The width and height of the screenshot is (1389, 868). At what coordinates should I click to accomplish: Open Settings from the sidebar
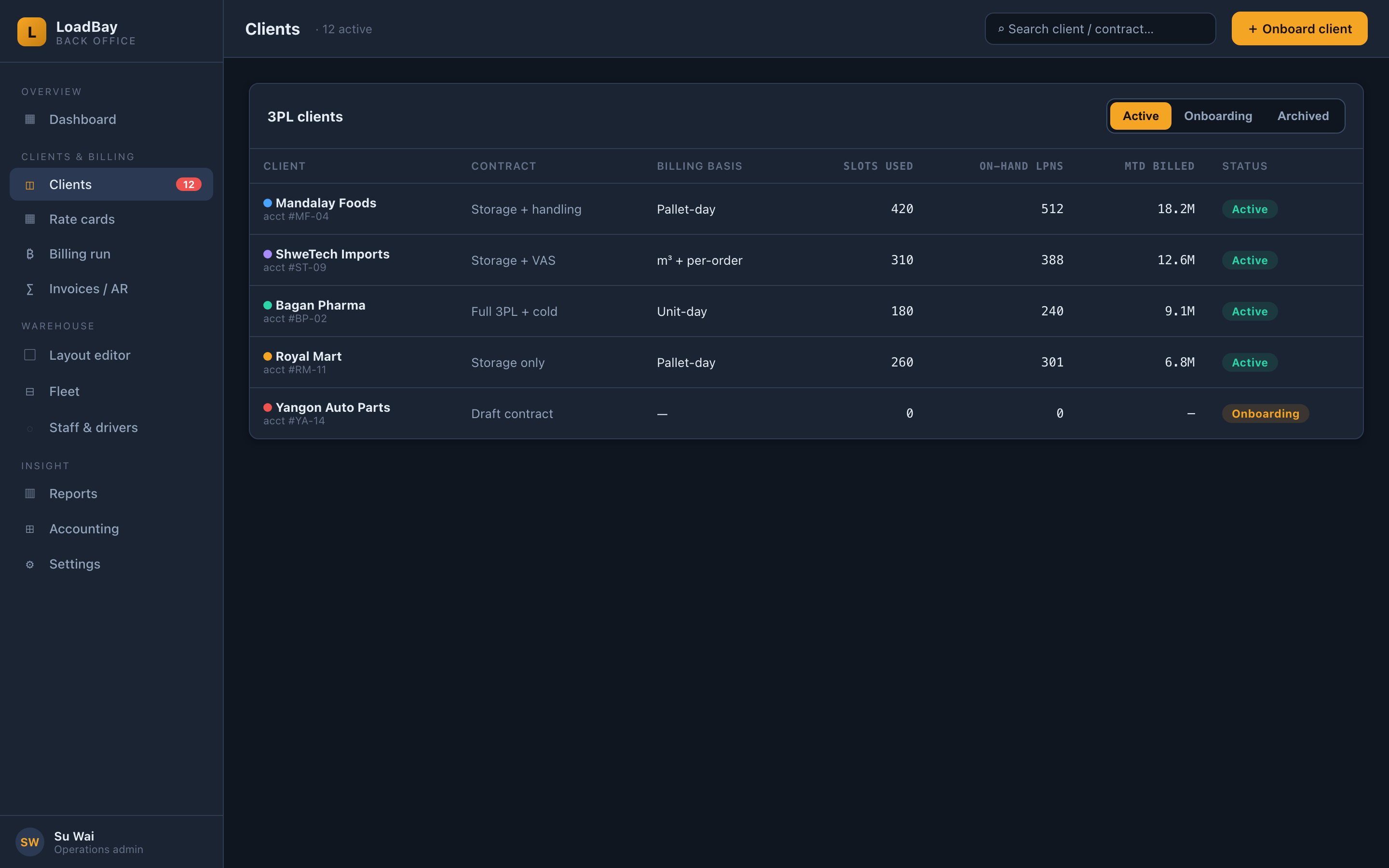tap(111, 564)
